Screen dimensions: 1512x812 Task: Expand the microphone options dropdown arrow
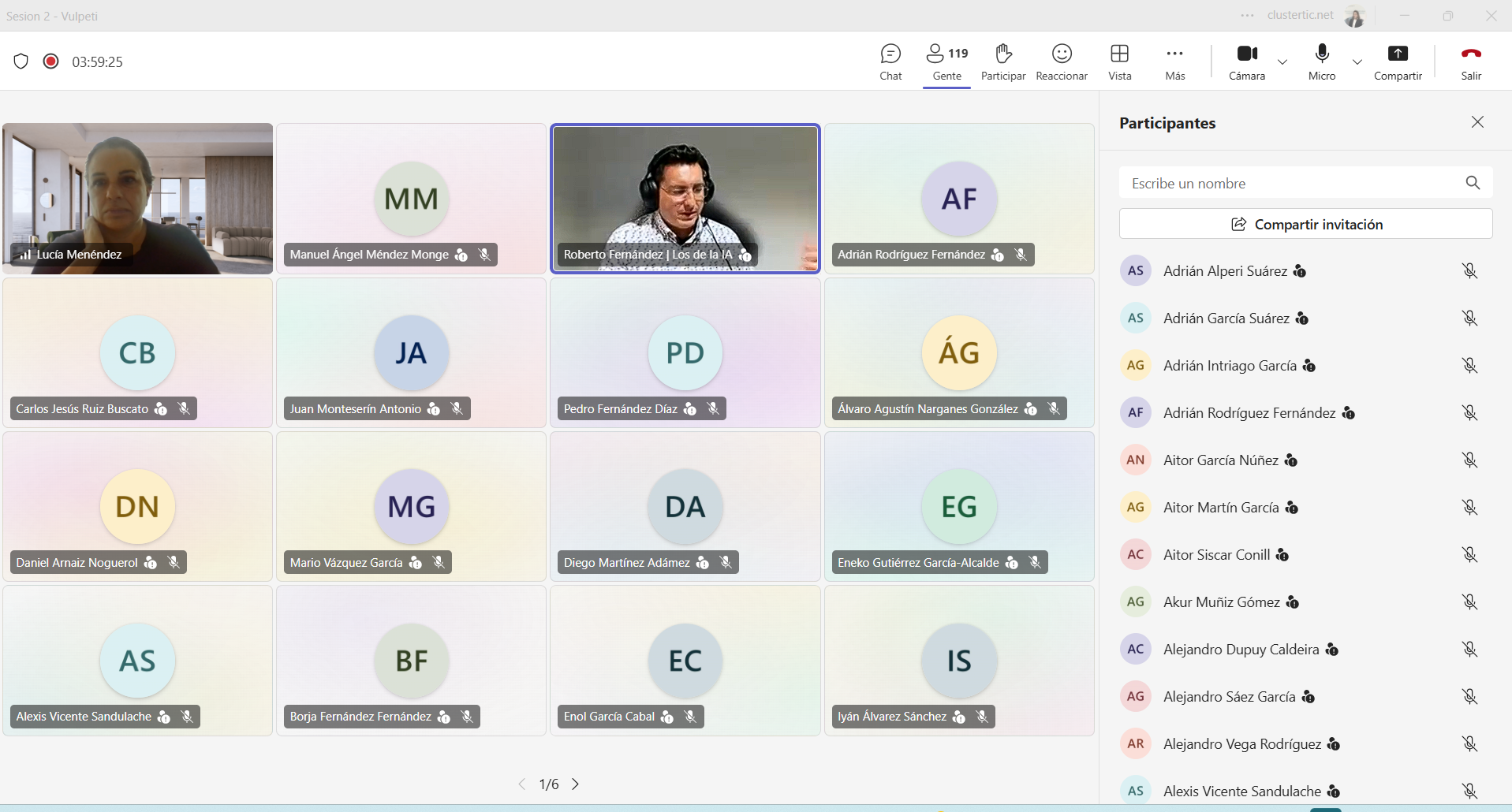click(1357, 62)
